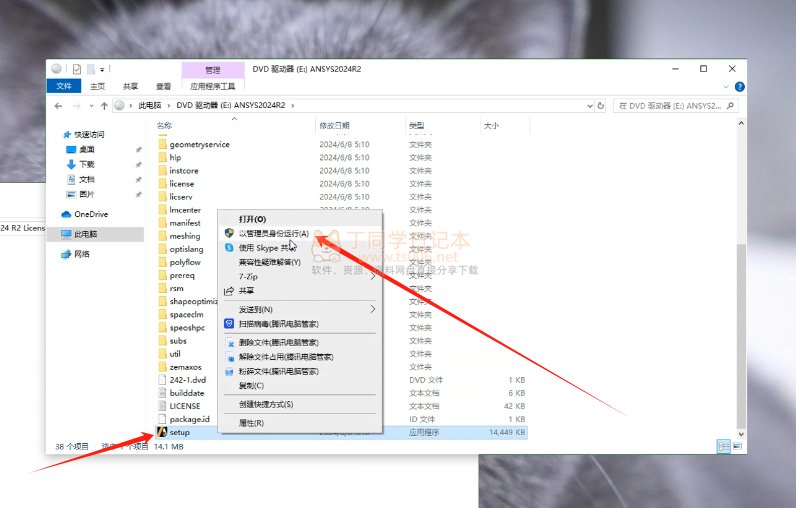Click the properties quick access icon
The height and width of the screenshot is (508, 796).
point(77,69)
